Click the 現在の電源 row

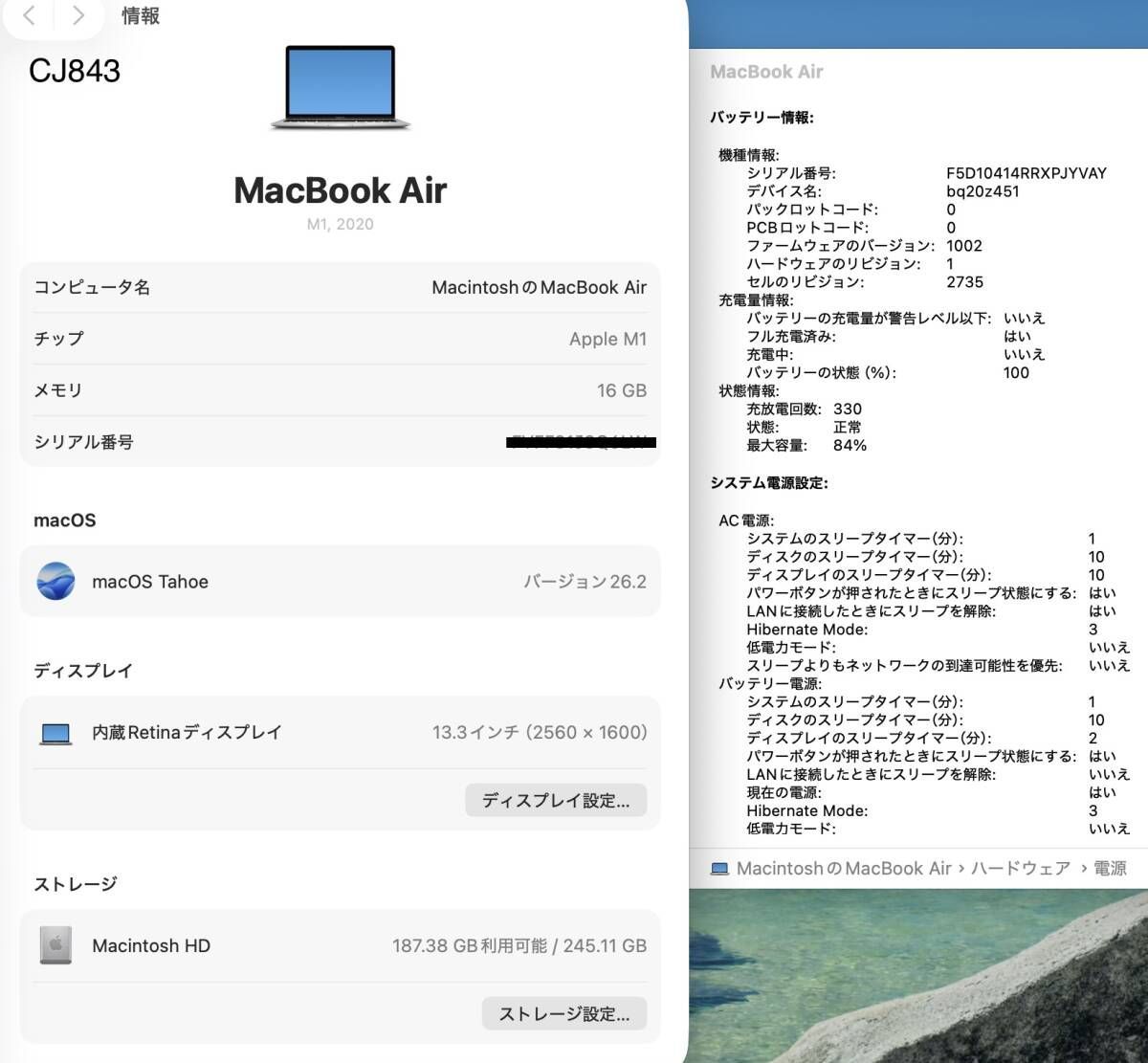(931, 793)
